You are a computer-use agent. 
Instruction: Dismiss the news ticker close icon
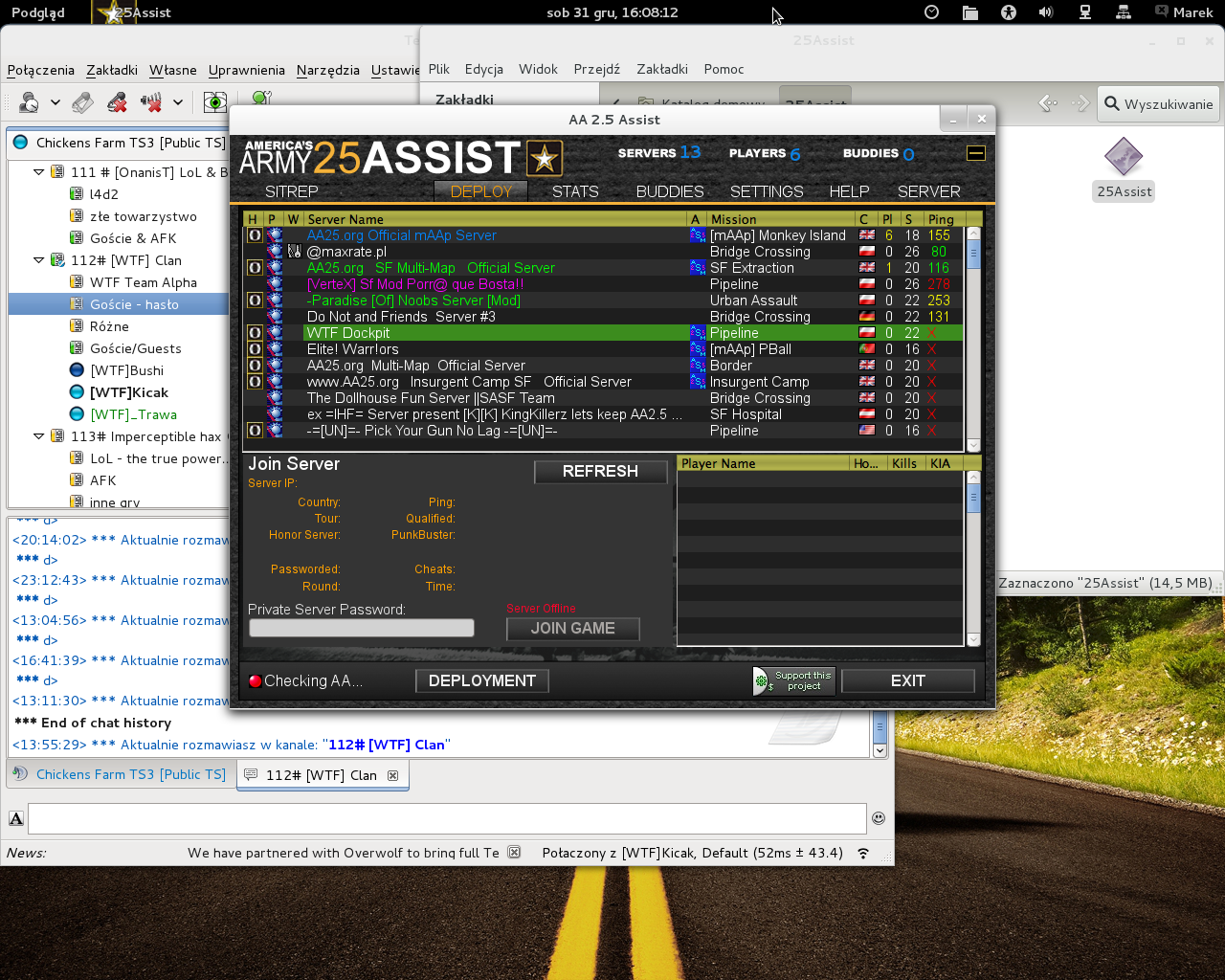click(514, 852)
